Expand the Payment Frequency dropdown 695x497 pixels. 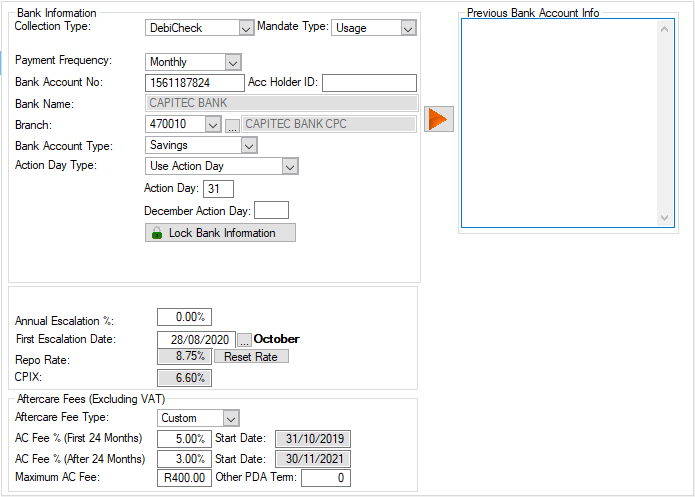[x=232, y=62]
